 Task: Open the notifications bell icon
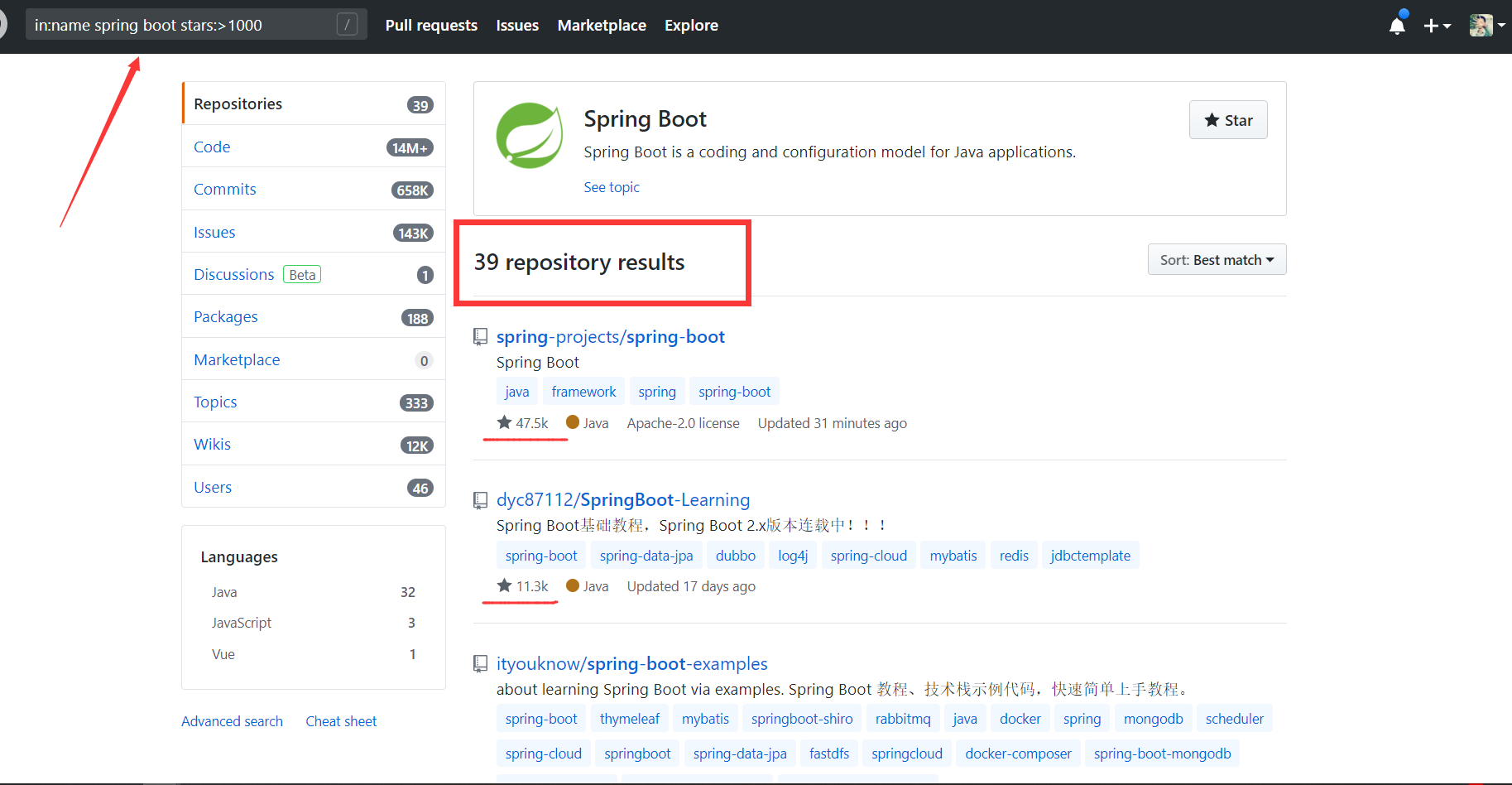(x=1397, y=26)
